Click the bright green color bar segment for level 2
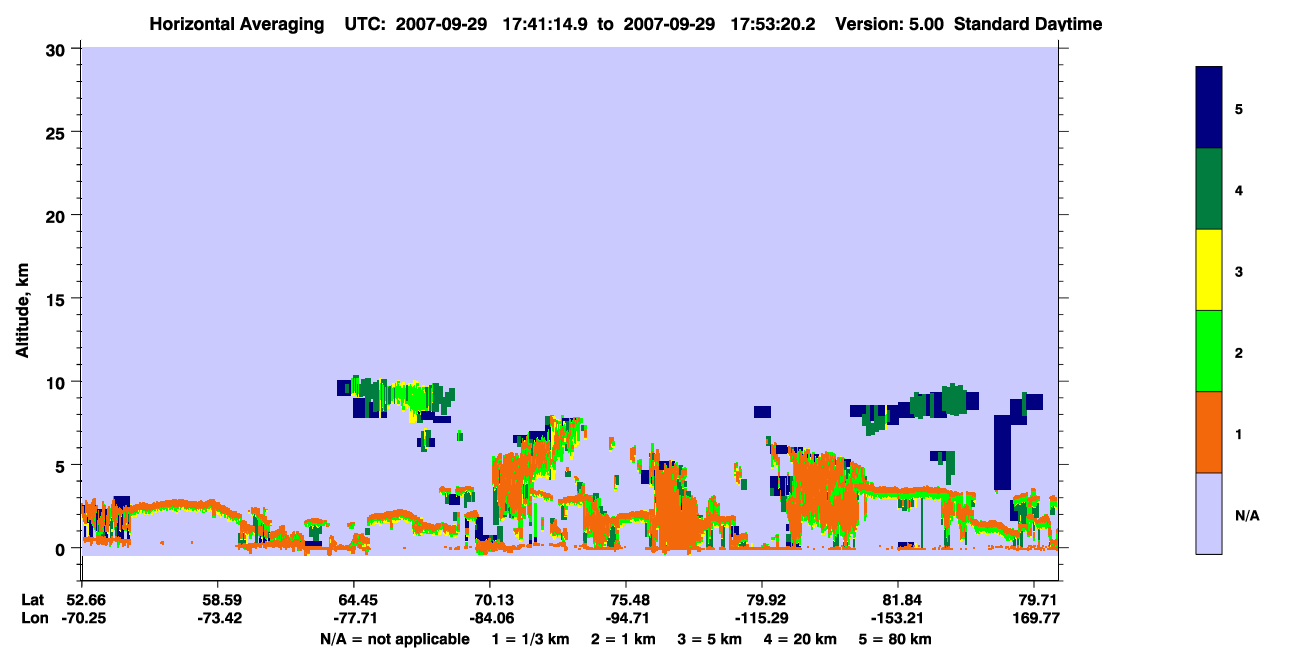 click(x=1209, y=351)
